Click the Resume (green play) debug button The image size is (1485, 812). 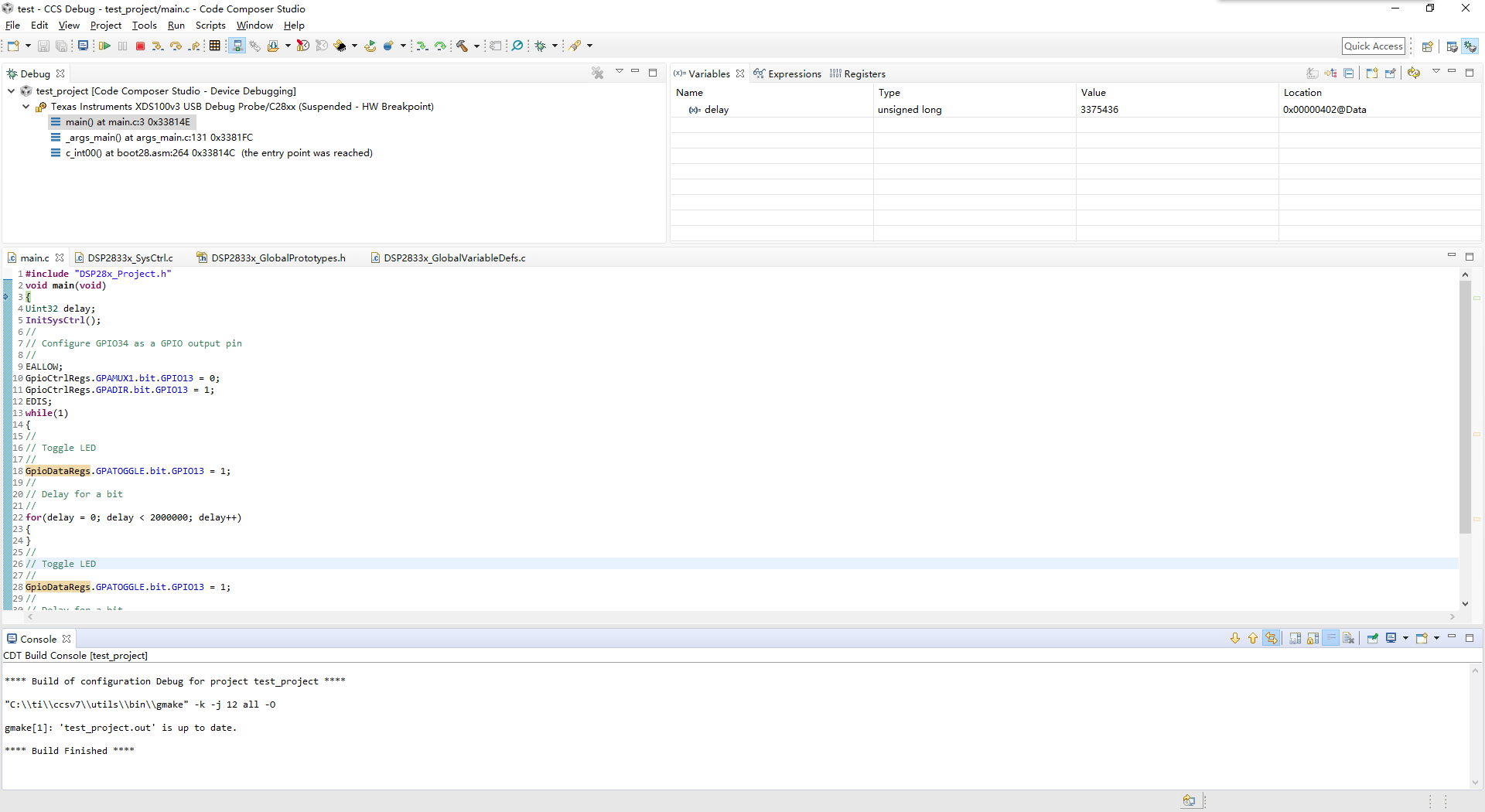coord(104,46)
